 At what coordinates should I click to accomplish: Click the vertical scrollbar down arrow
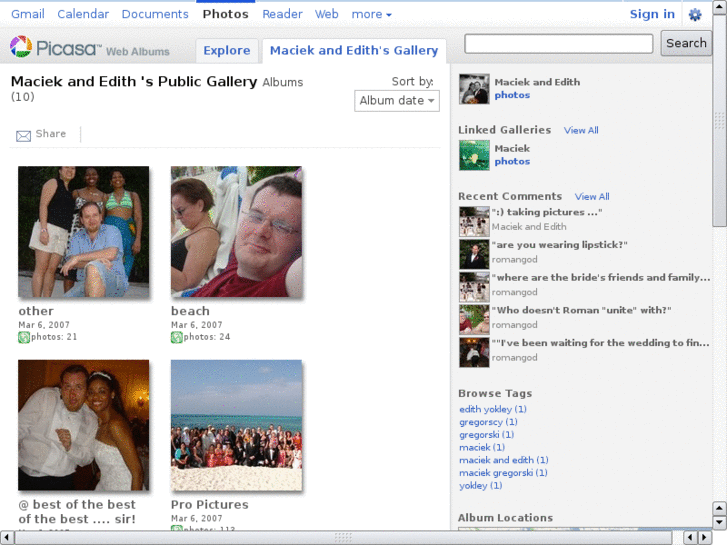pyautogui.click(x=719, y=522)
